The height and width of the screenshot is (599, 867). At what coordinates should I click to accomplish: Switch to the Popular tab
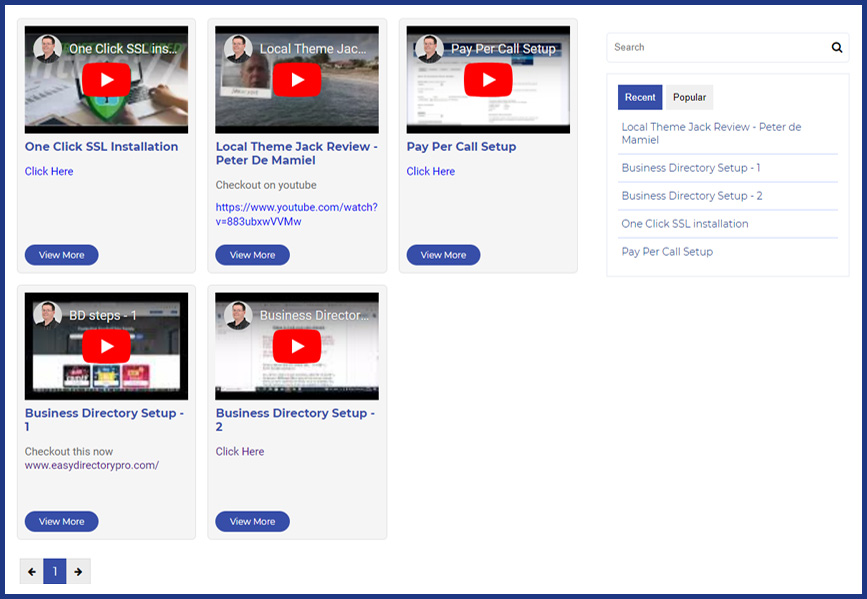689,97
